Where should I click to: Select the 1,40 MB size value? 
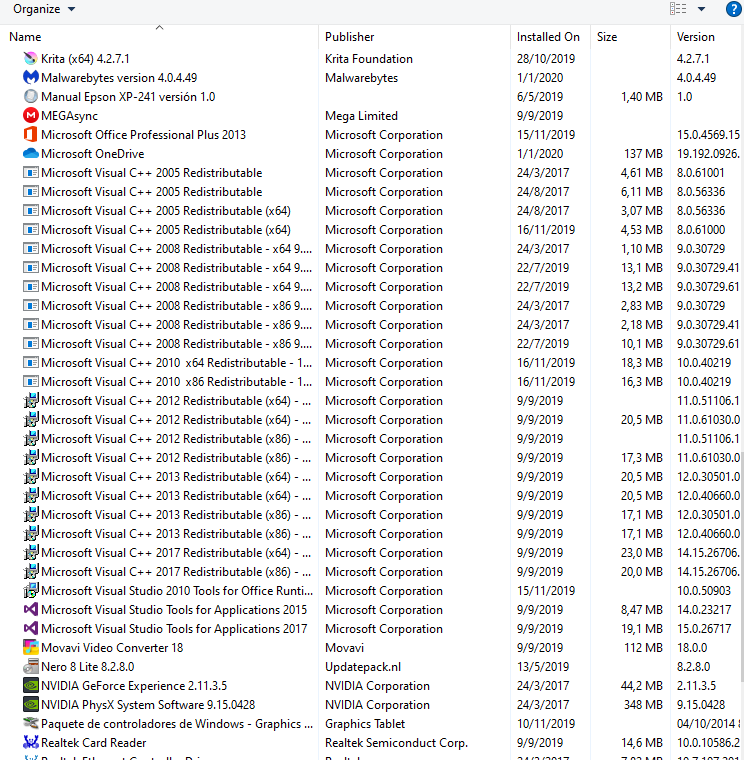pyautogui.click(x=642, y=96)
